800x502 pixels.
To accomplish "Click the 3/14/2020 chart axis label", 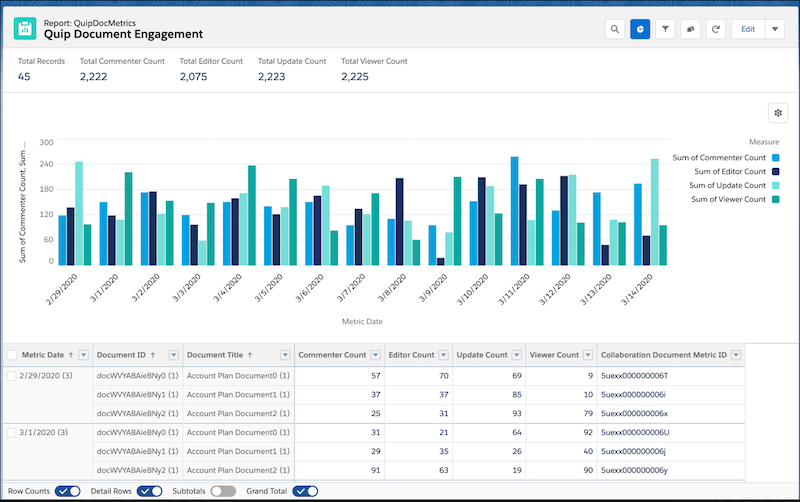I will tap(637, 289).
